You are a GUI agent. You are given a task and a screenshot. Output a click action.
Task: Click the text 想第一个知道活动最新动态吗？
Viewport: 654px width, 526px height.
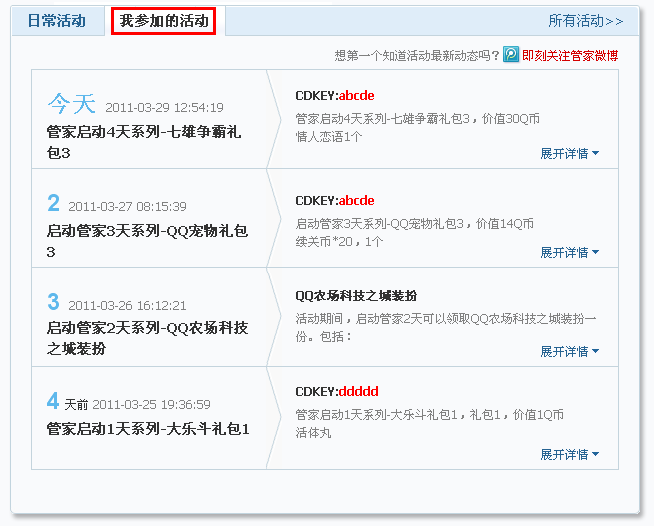pyautogui.click(x=417, y=56)
